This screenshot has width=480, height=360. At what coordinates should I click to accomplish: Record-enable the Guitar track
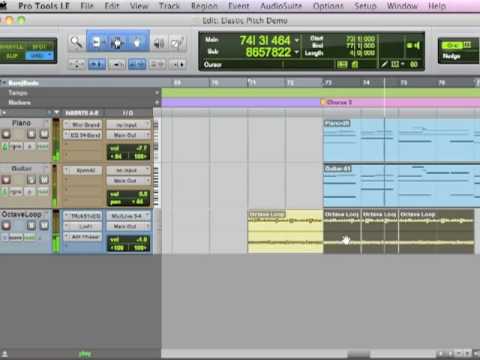coord(6,180)
